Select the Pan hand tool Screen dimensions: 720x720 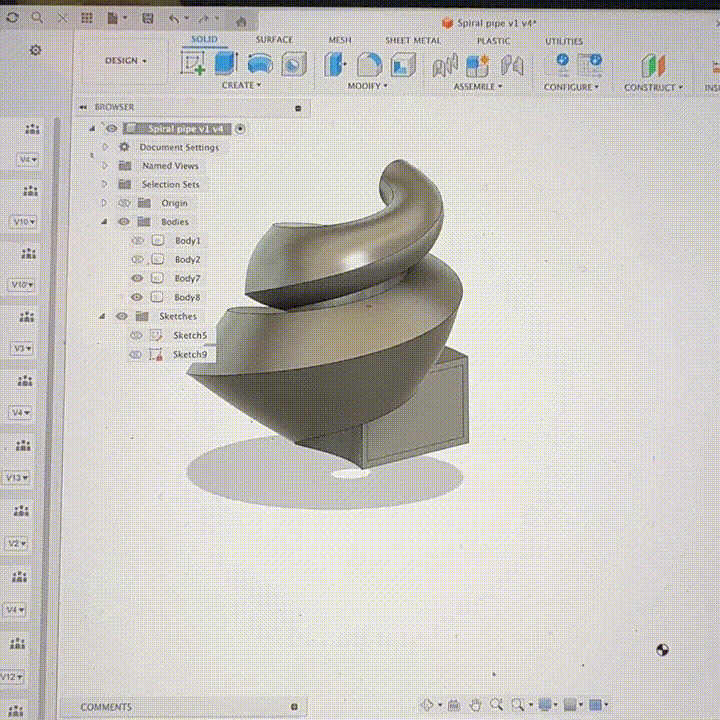coord(475,705)
